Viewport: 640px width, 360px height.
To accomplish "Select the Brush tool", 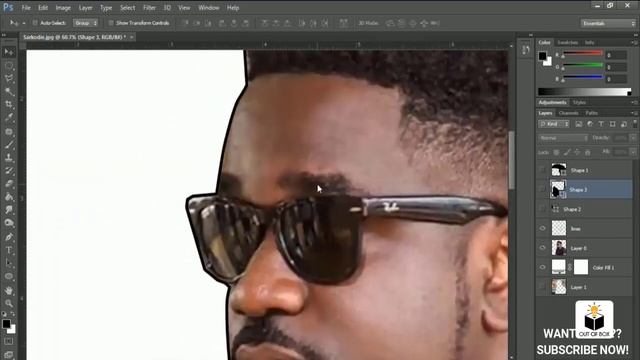I will coord(9,144).
